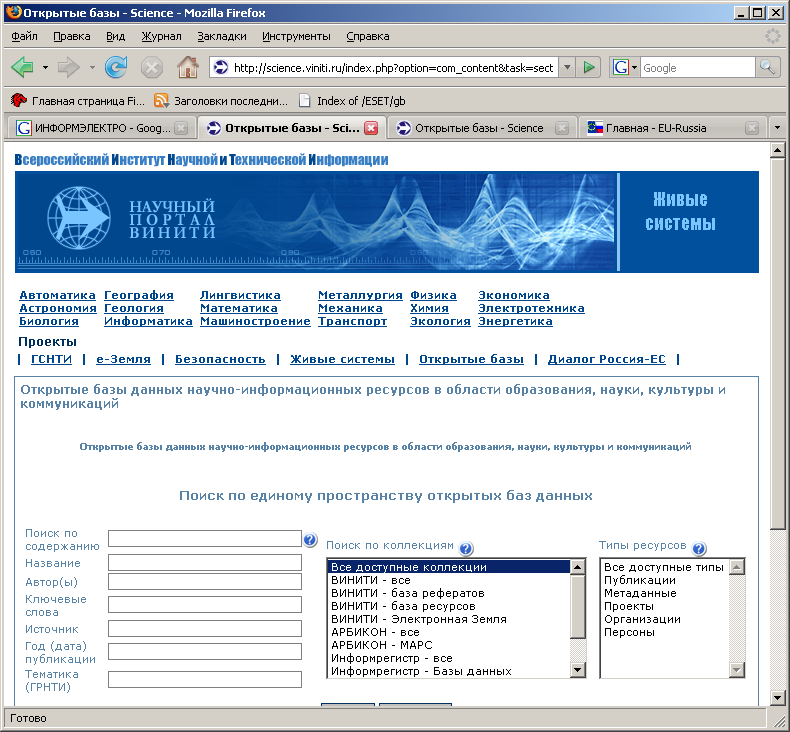Open the Информатика subject link

148,321
